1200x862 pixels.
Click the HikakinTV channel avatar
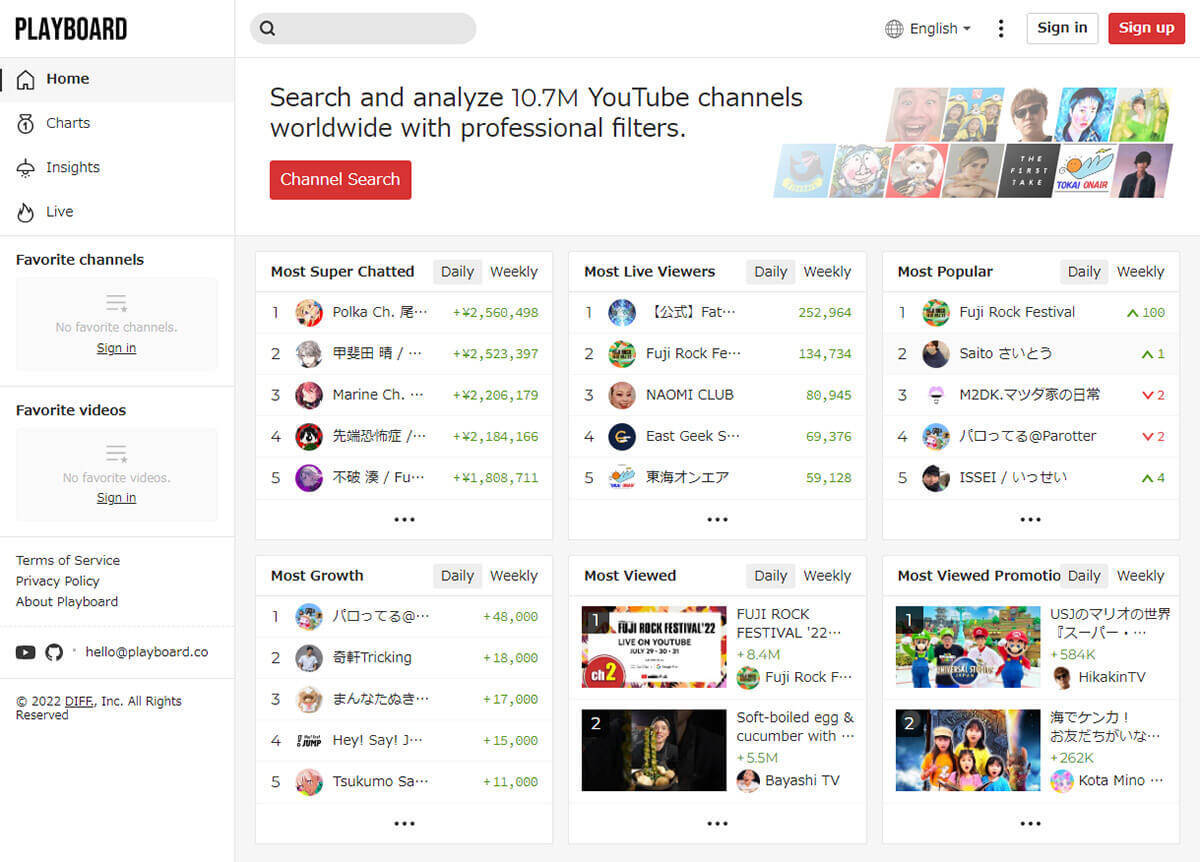(1062, 677)
